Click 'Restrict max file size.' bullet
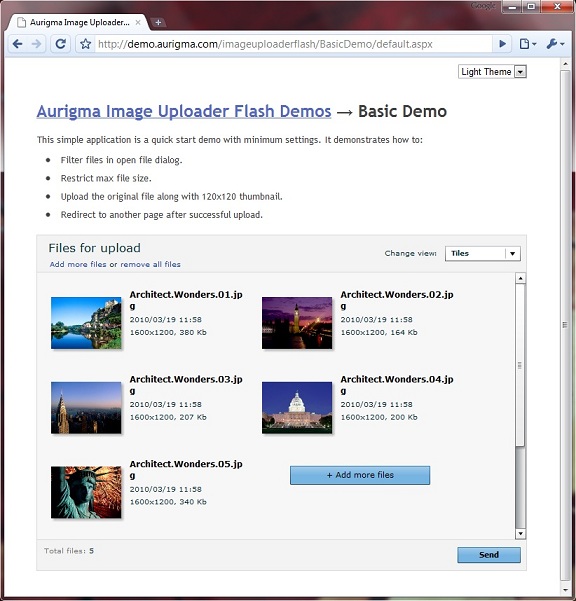 (x=106, y=178)
